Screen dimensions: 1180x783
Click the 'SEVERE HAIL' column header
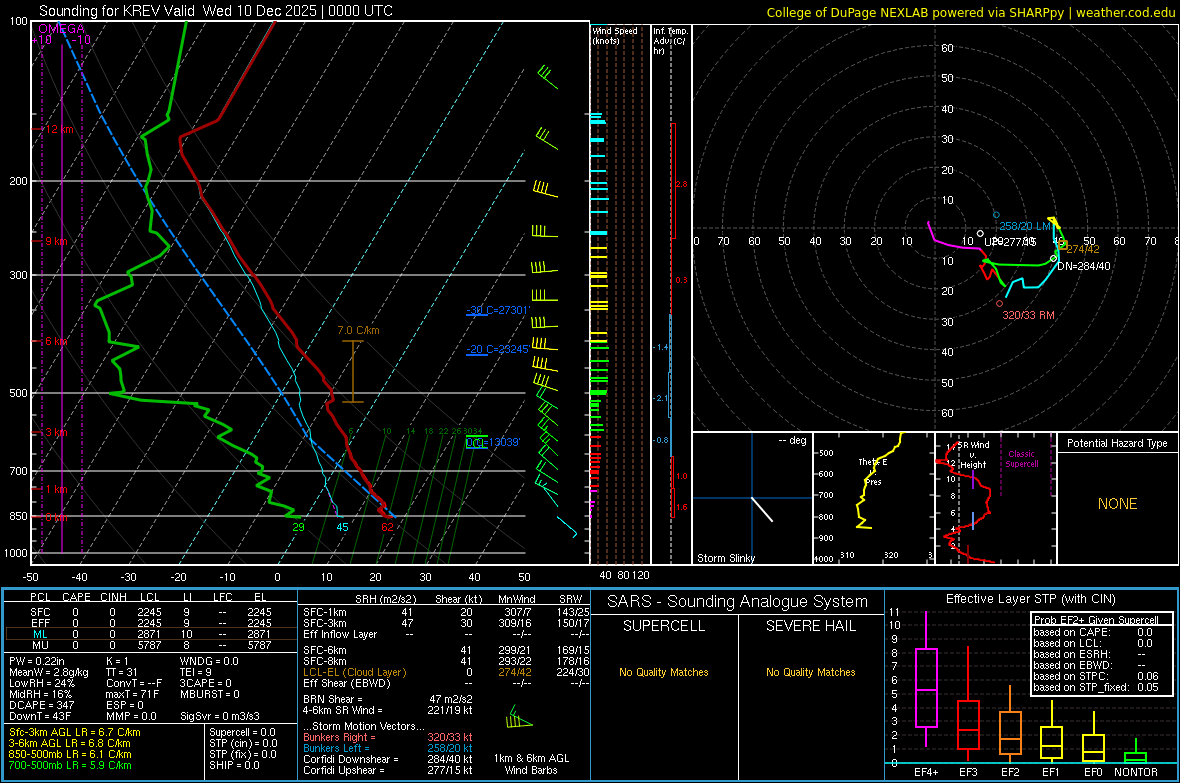tap(810, 626)
